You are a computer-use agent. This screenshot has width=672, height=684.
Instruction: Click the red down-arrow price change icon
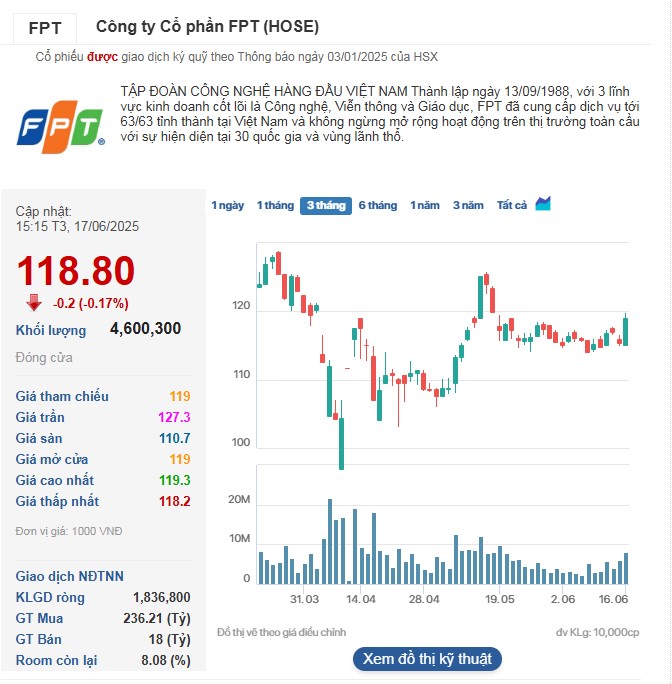tap(34, 303)
